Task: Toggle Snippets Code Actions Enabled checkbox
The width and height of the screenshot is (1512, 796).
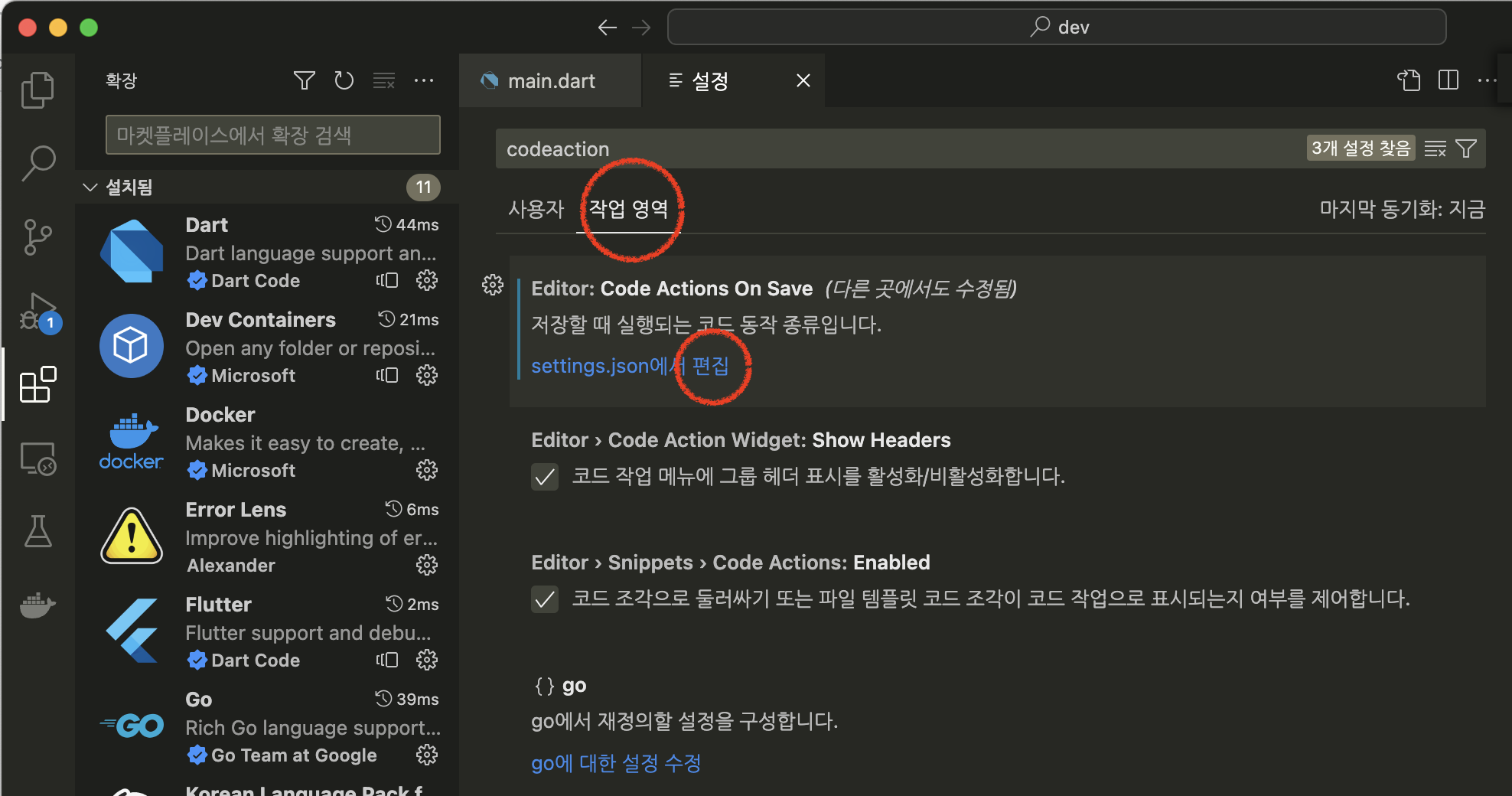Action: [545, 599]
